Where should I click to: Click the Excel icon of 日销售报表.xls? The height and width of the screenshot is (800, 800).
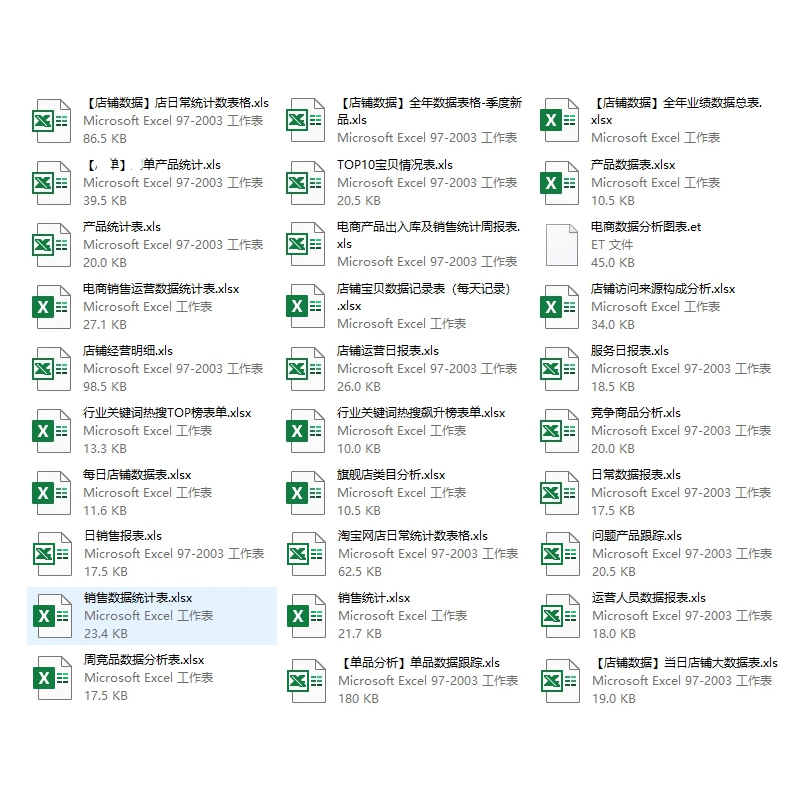point(53,554)
